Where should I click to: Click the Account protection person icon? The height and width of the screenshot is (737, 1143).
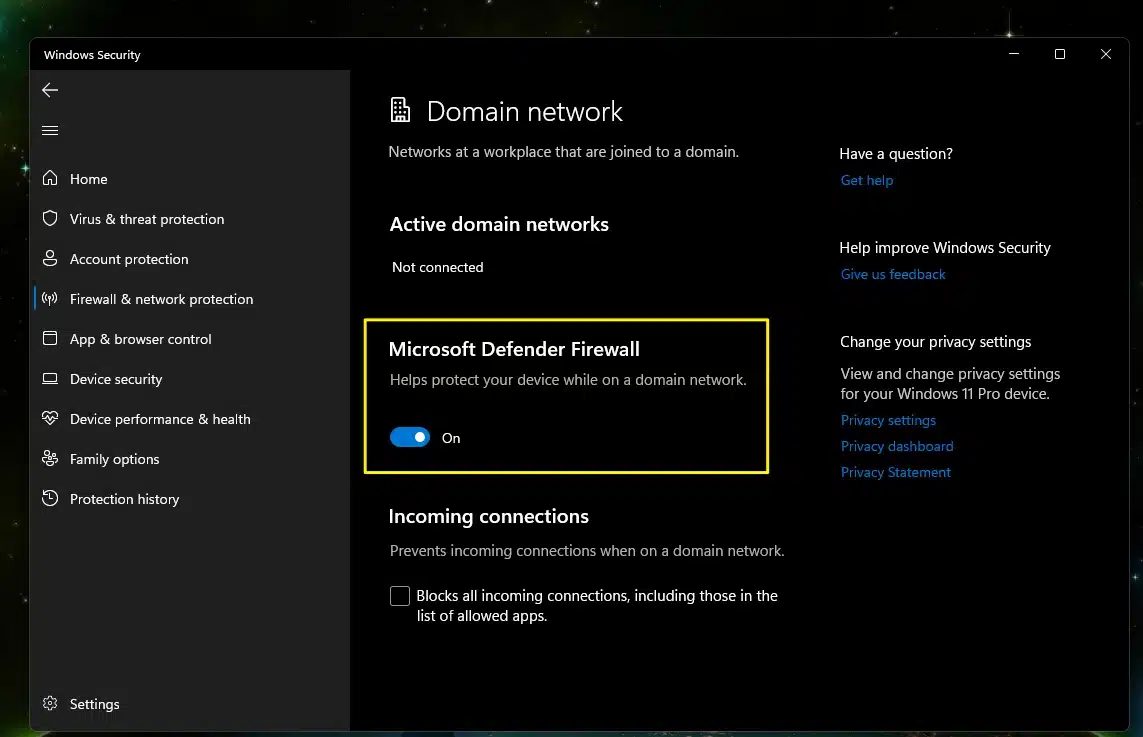(50, 258)
